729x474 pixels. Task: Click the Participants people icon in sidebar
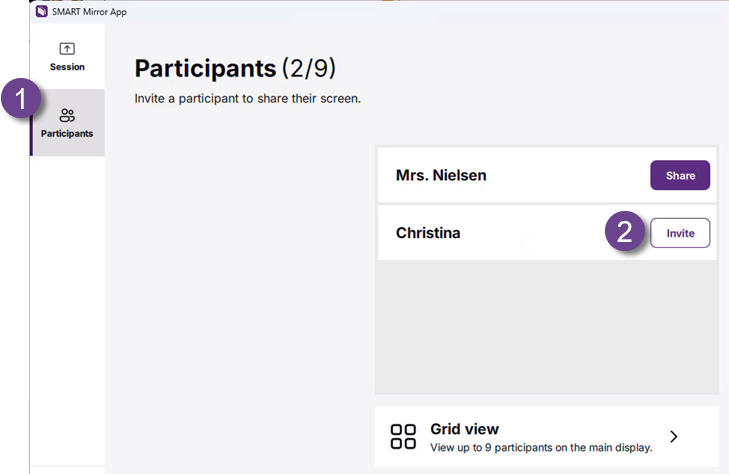(67, 116)
